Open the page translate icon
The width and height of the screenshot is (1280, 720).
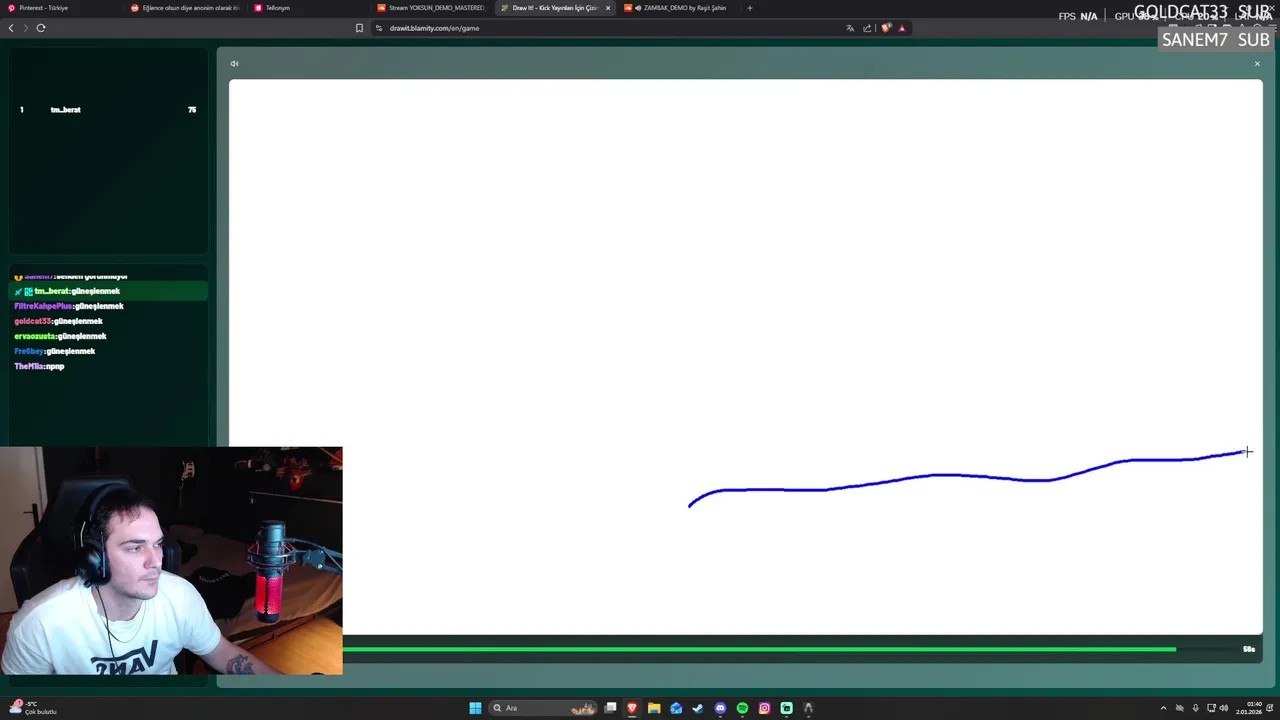(x=850, y=28)
